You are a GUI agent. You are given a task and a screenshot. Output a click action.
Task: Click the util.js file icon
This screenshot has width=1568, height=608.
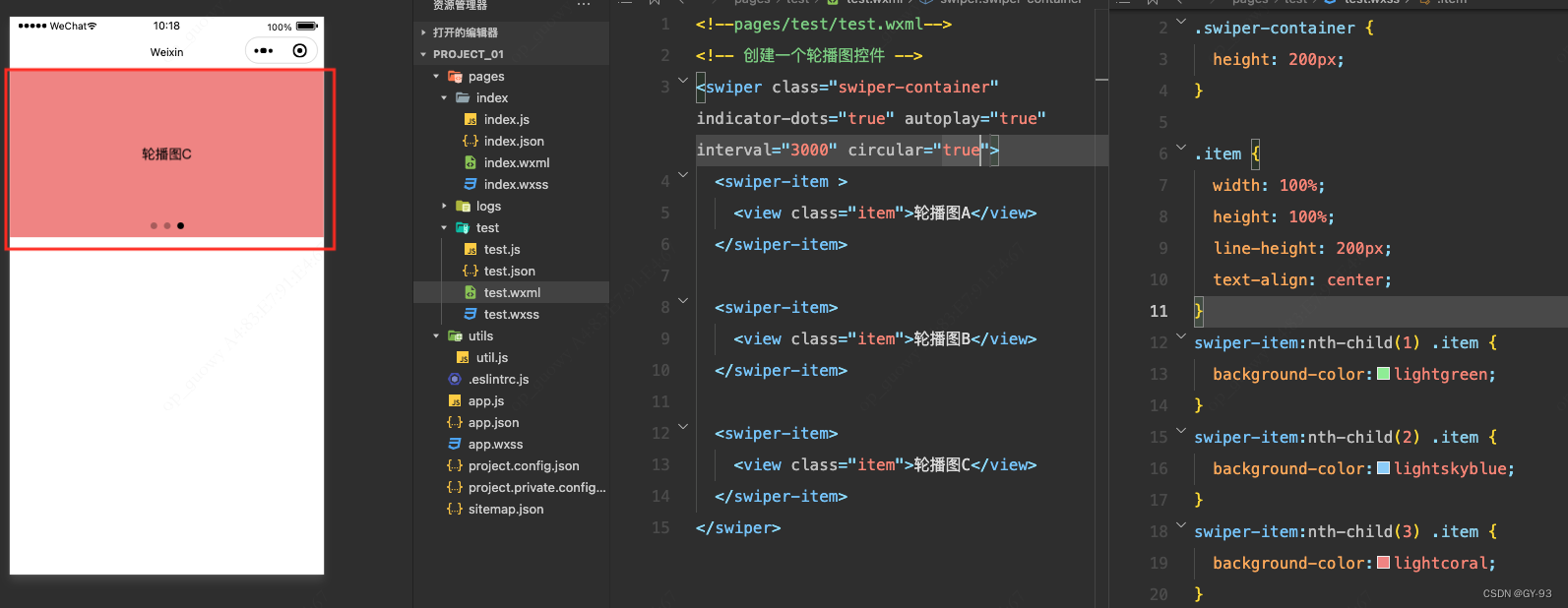[x=463, y=357]
